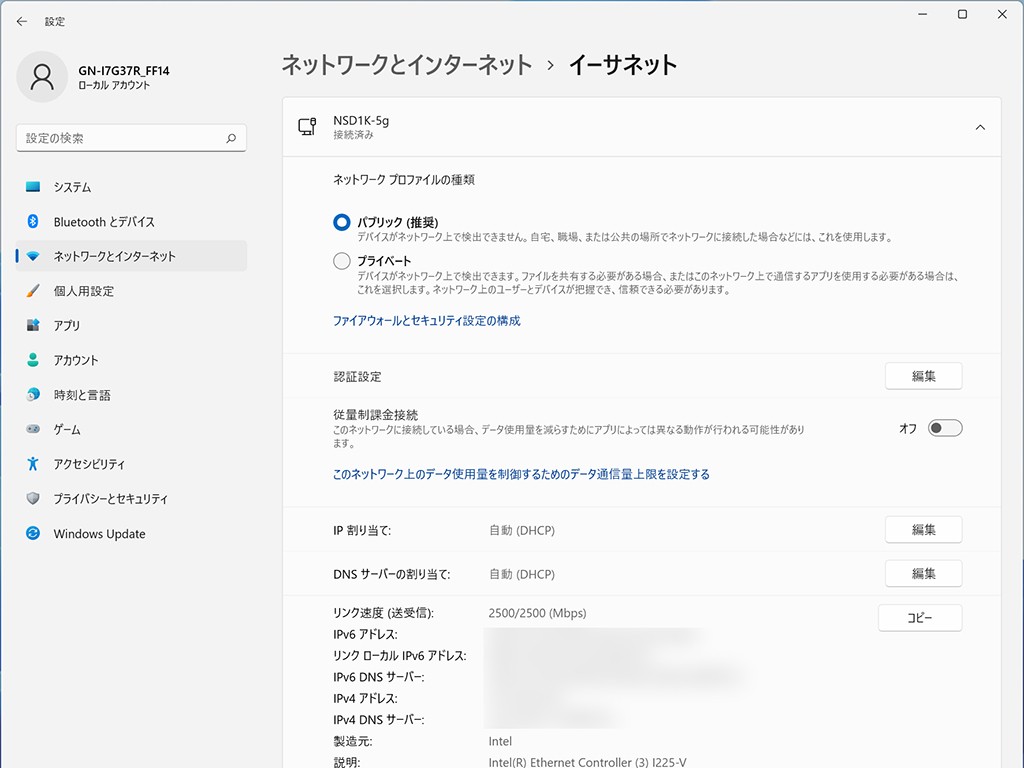
Task: Click the back arrow icon in title bar
Action: (22, 21)
